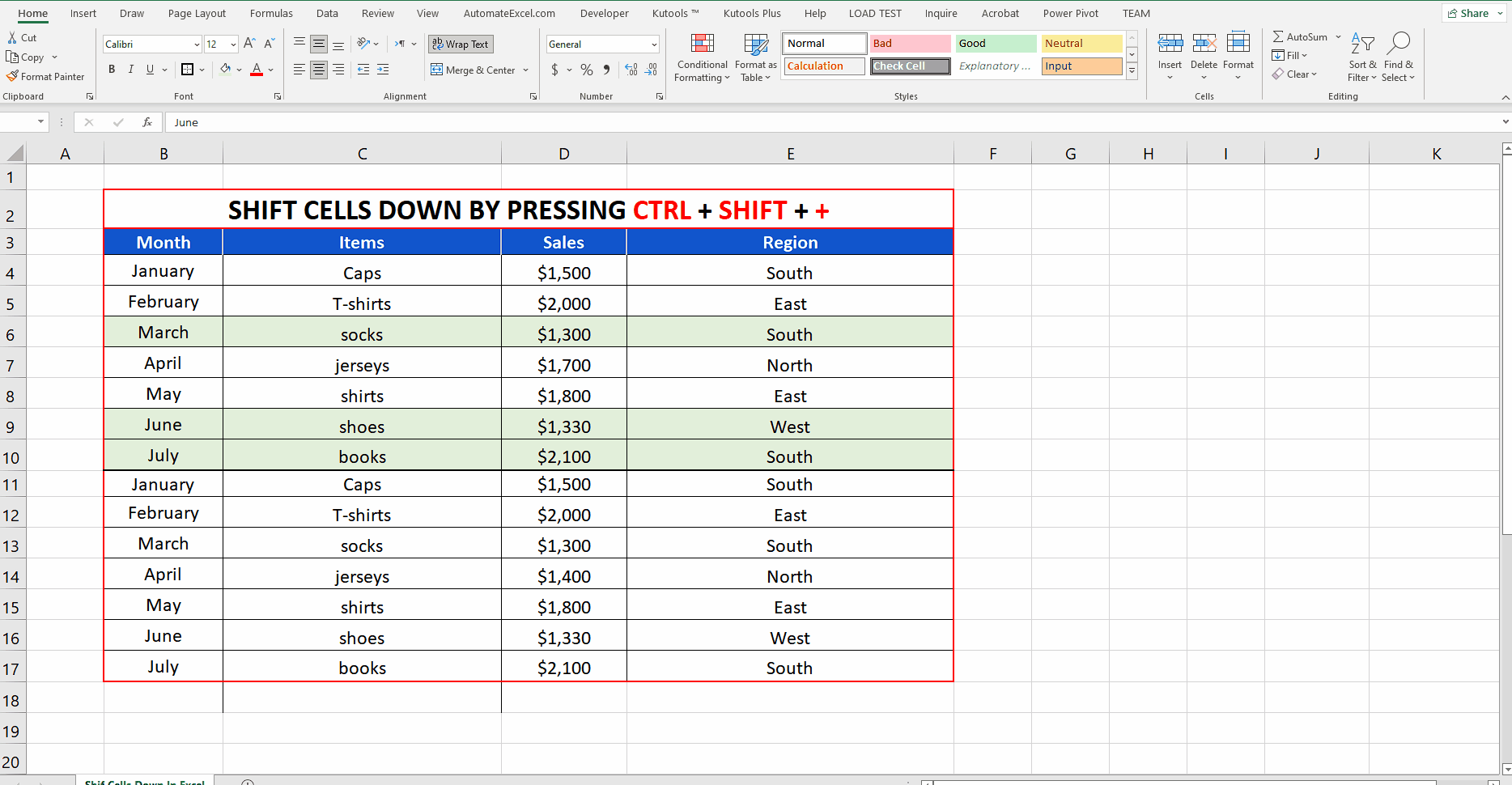Click the Share button
The width and height of the screenshot is (1512, 785).
point(1471,13)
